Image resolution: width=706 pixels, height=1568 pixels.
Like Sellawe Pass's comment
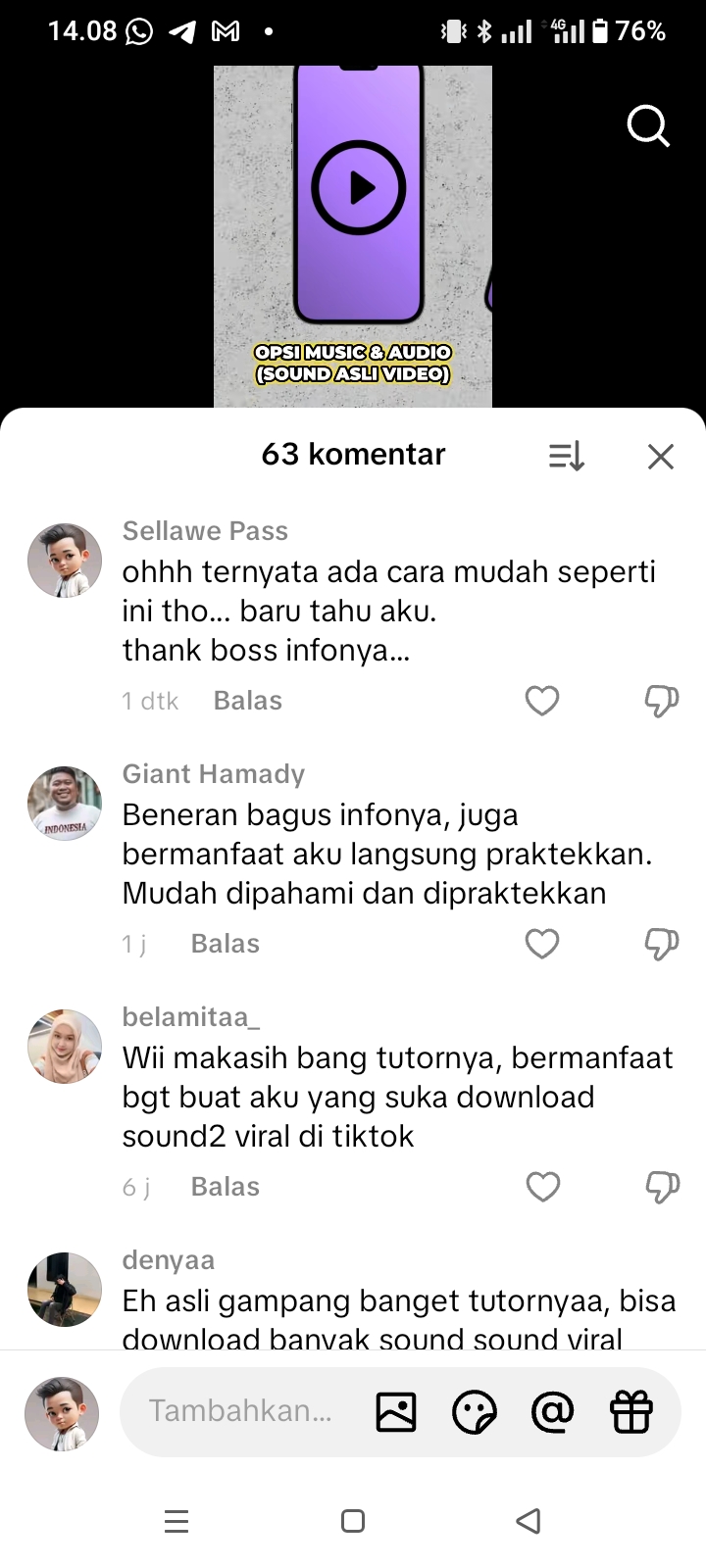coord(542,701)
